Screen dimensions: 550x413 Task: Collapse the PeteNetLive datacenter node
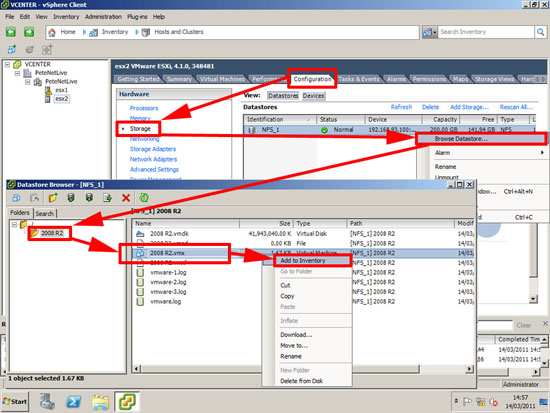pos(18,73)
